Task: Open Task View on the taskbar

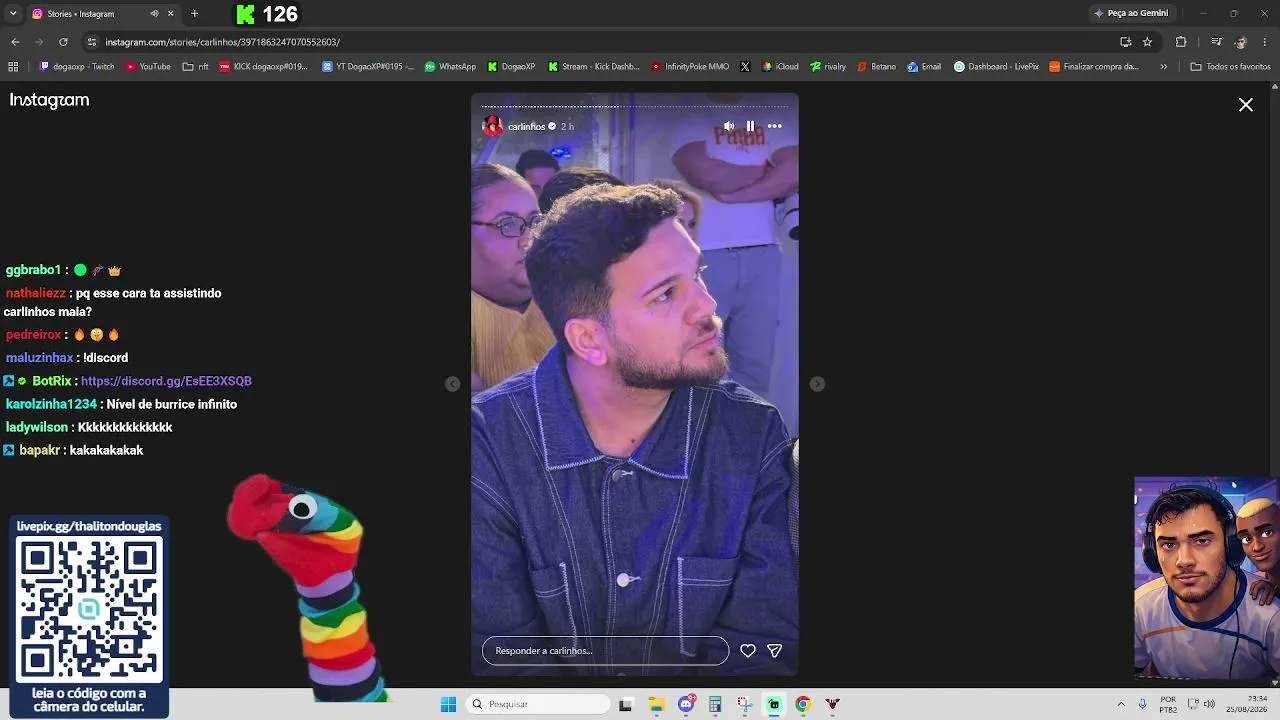Action: pyautogui.click(x=625, y=704)
